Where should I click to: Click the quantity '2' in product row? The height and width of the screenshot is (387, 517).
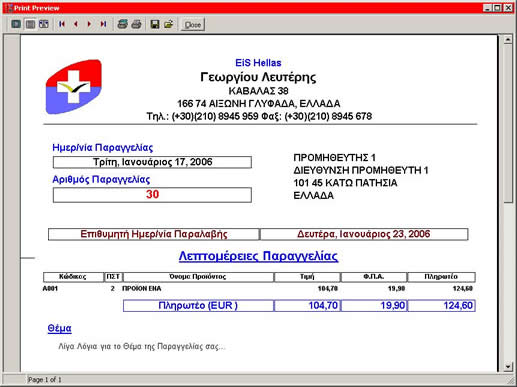113,289
